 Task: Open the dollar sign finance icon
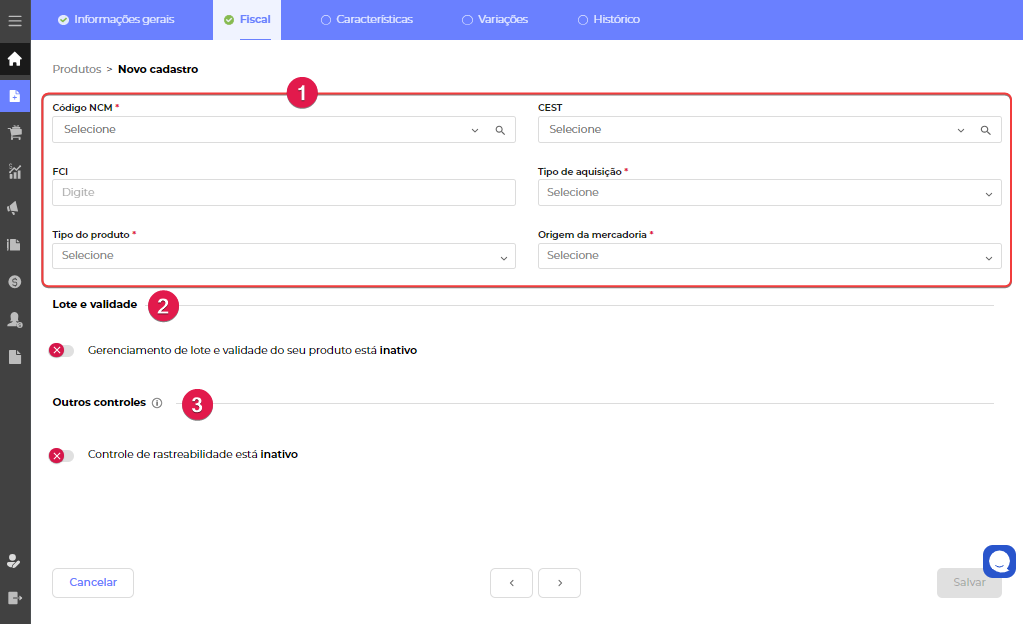(15, 282)
